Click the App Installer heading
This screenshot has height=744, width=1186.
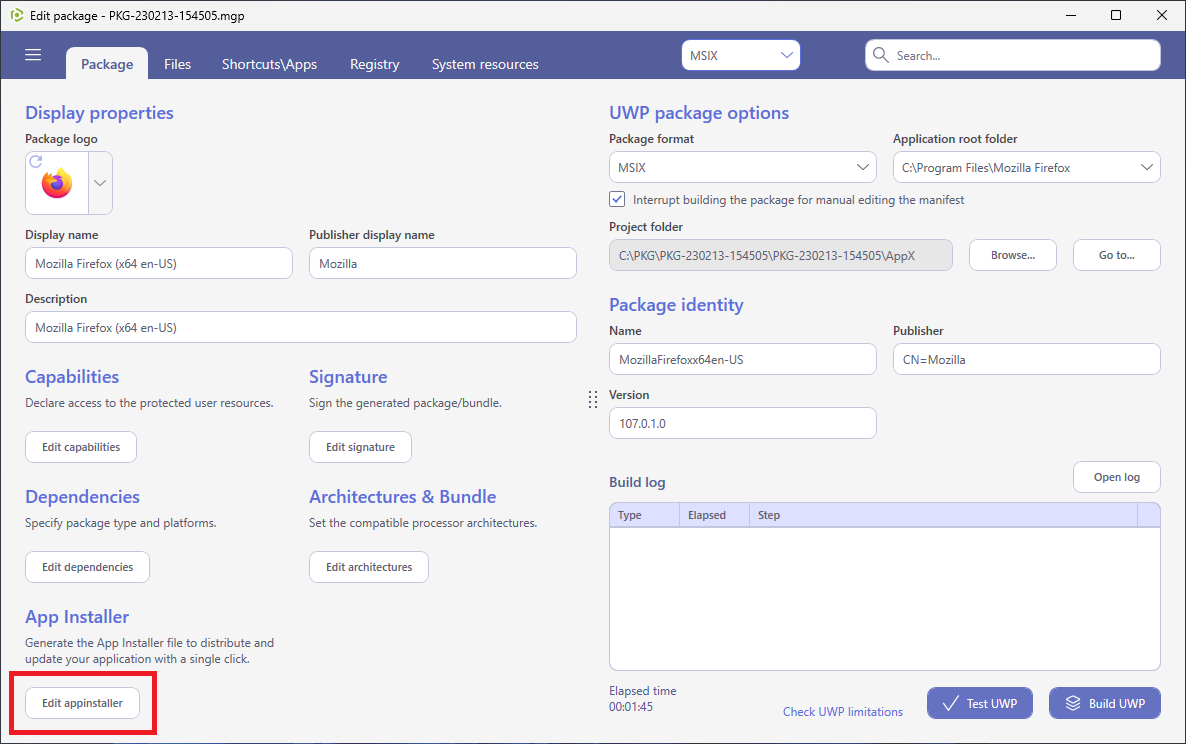77,617
